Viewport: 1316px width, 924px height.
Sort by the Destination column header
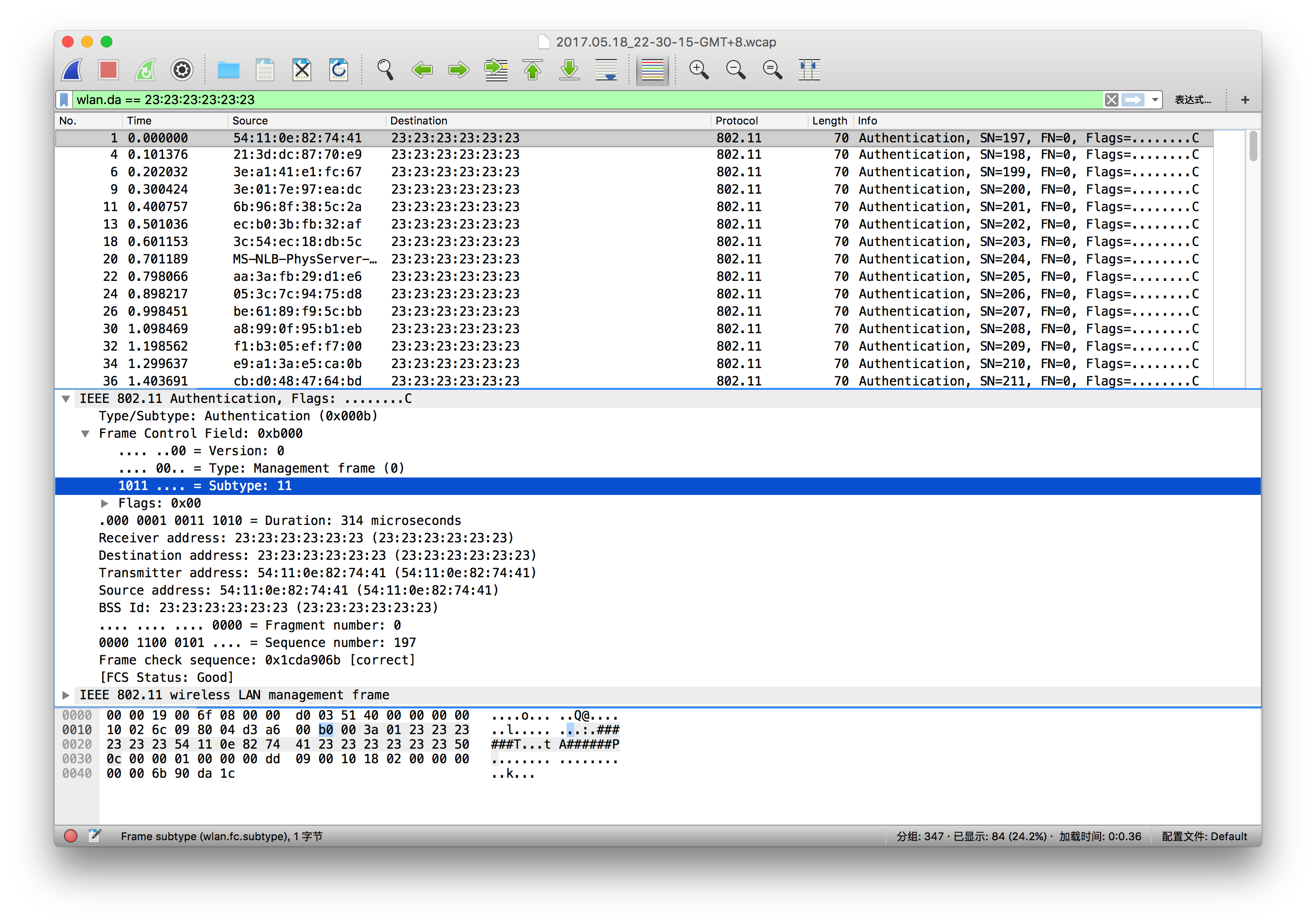(x=549, y=121)
